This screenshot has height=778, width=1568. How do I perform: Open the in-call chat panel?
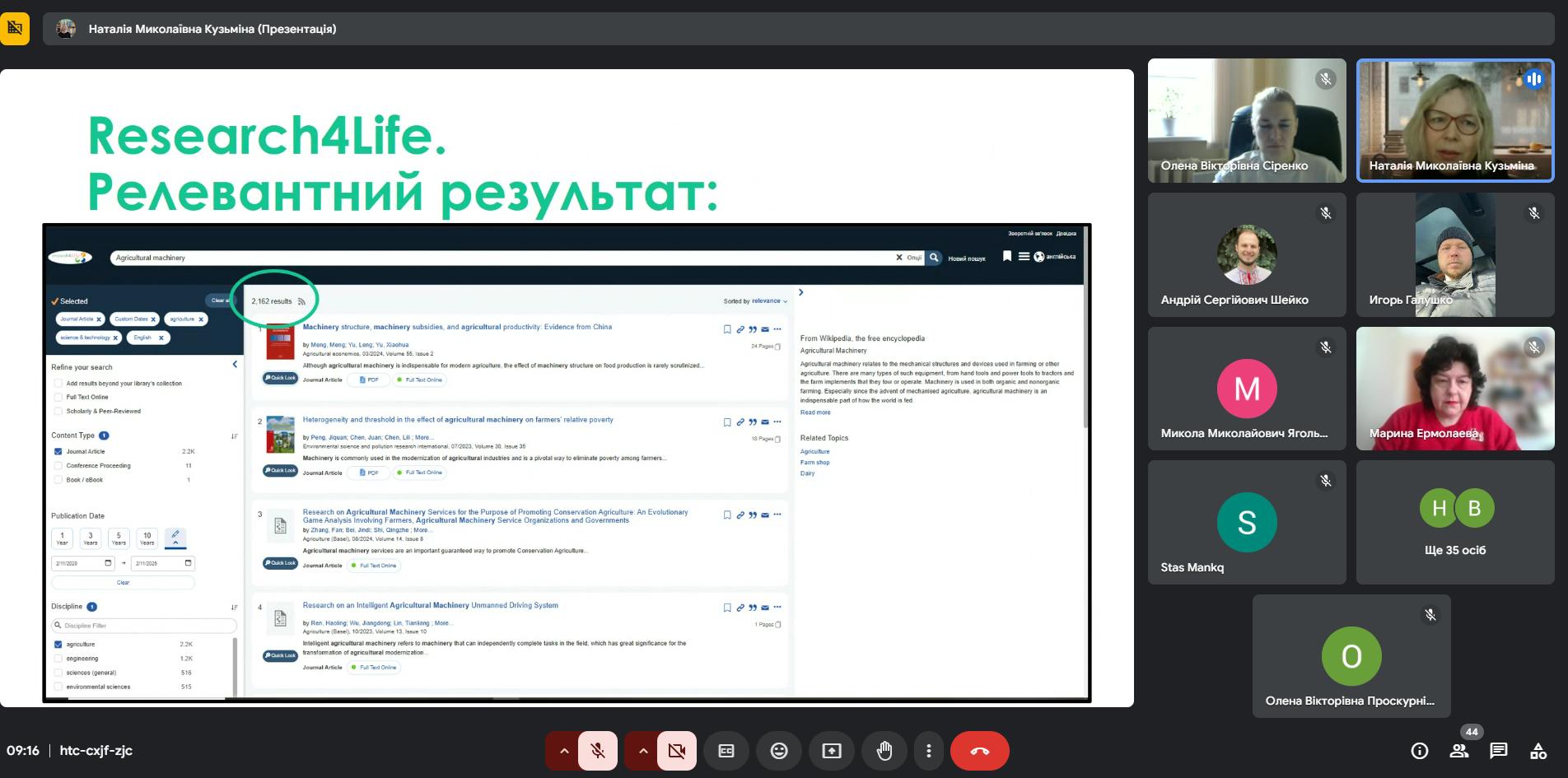click(x=1499, y=751)
